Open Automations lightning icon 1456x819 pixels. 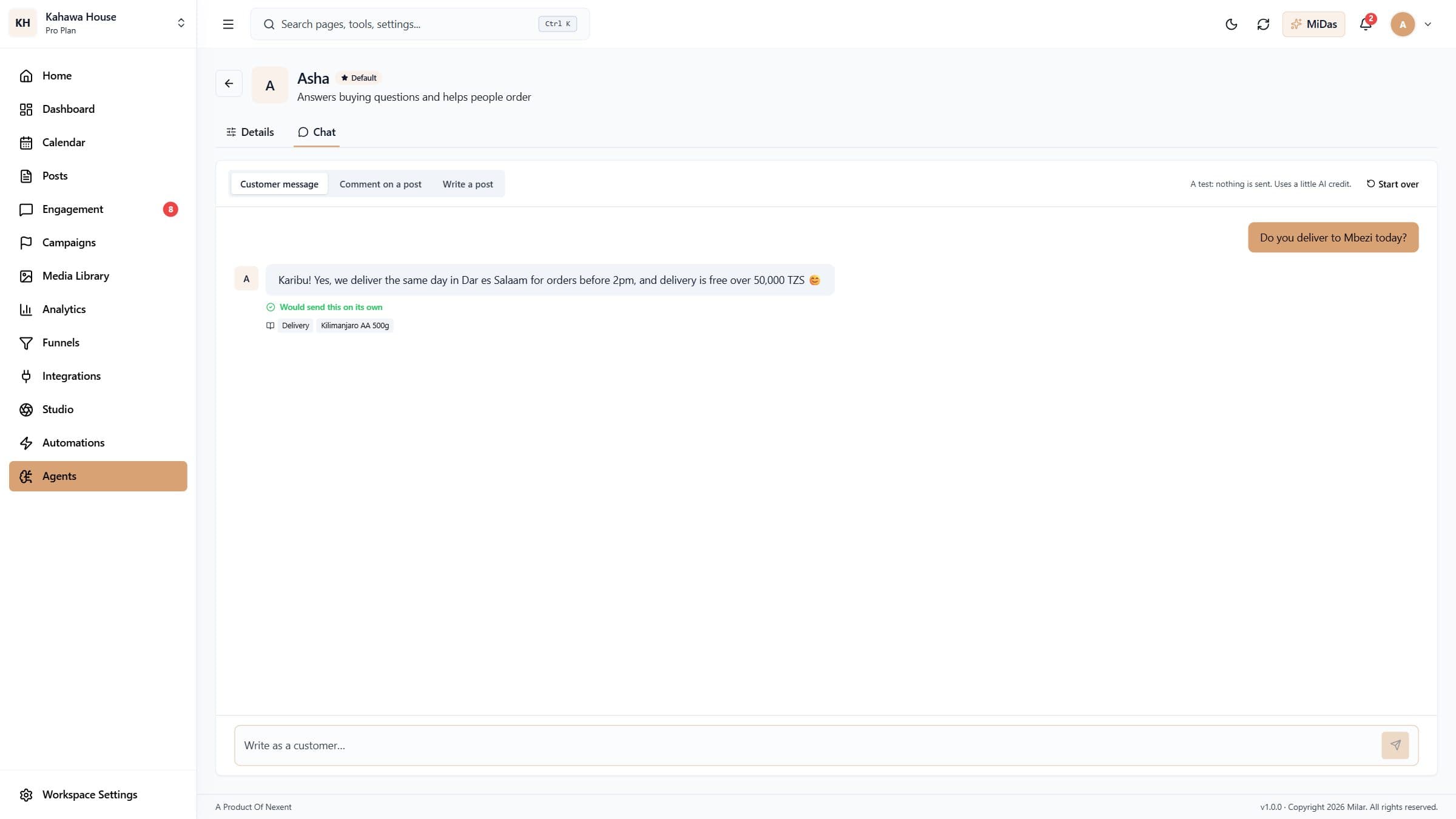coord(25,443)
